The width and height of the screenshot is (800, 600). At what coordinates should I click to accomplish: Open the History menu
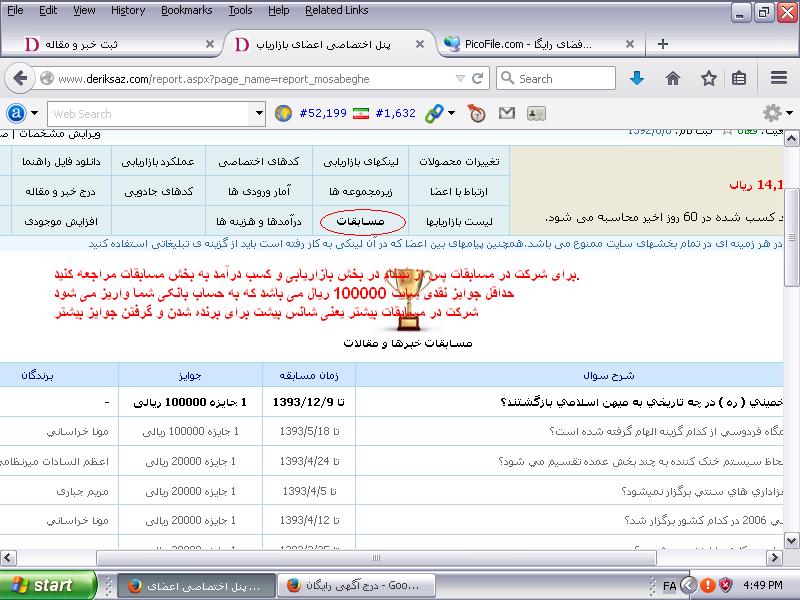(128, 10)
